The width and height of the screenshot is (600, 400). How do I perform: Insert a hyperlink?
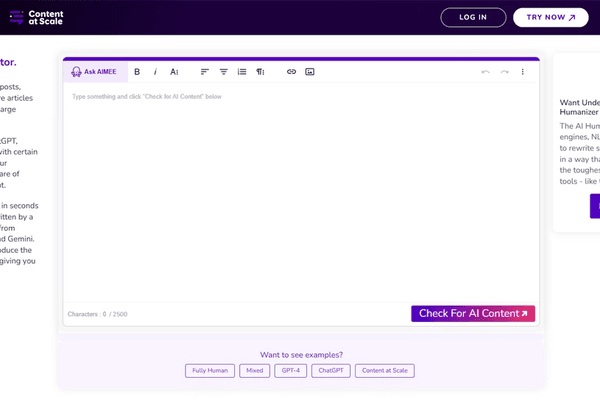coord(291,72)
